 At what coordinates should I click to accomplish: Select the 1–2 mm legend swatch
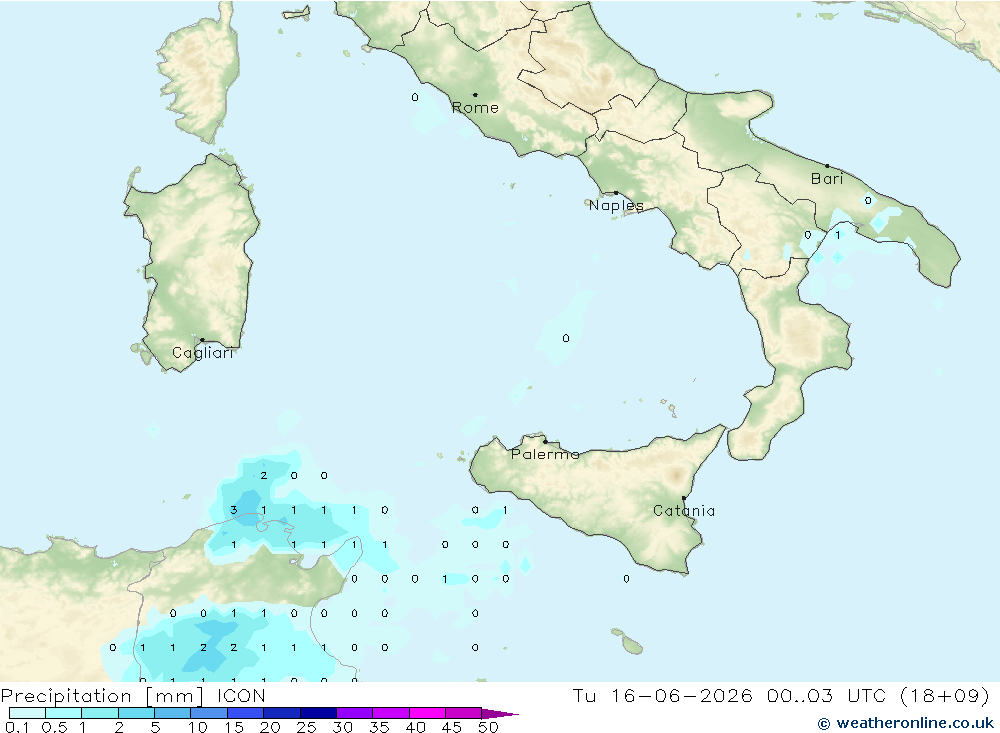click(100, 713)
